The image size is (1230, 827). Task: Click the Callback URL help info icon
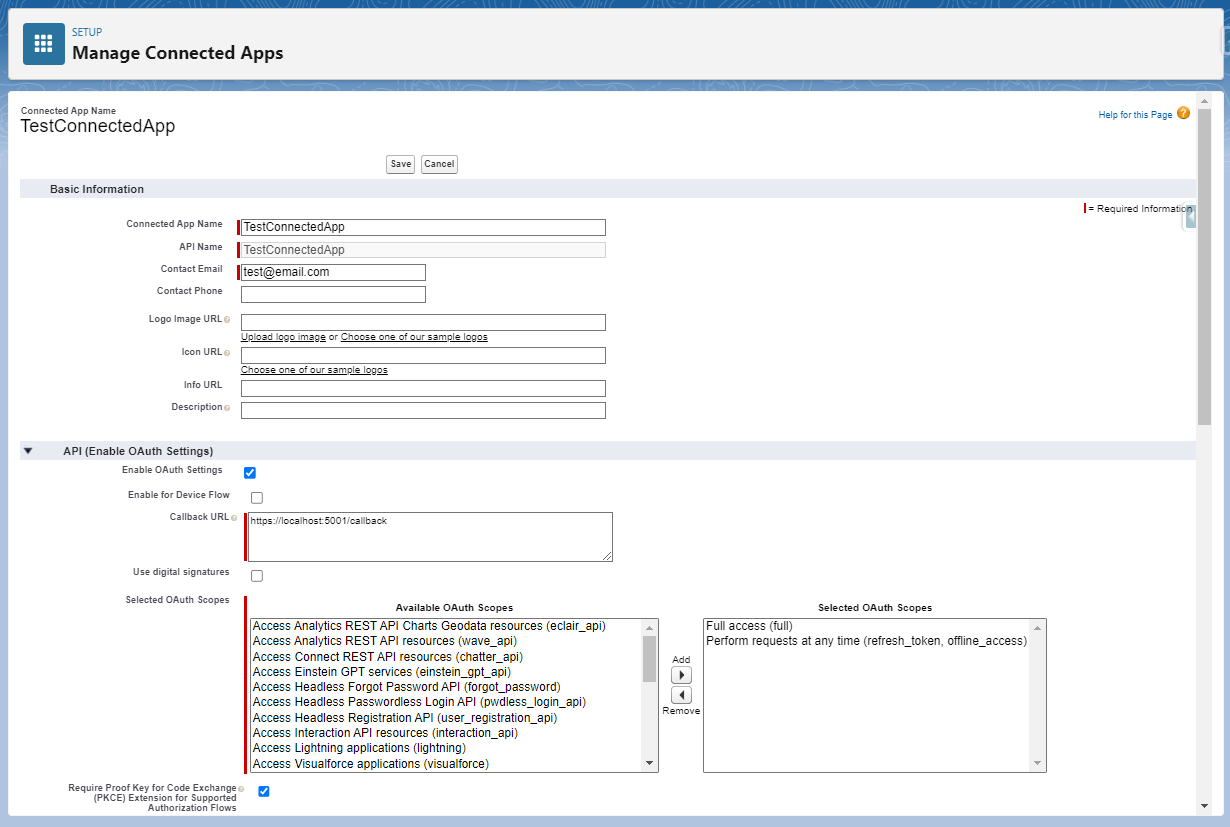point(234,518)
